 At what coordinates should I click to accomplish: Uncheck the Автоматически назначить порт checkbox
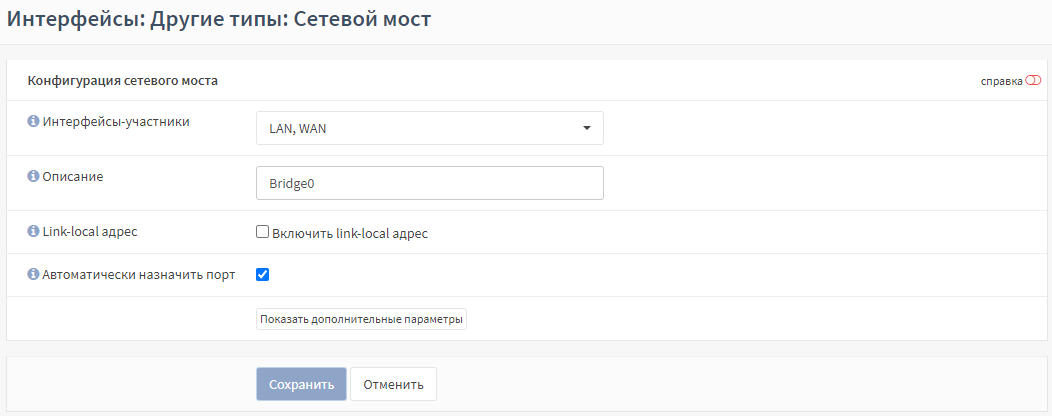pos(262,274)
